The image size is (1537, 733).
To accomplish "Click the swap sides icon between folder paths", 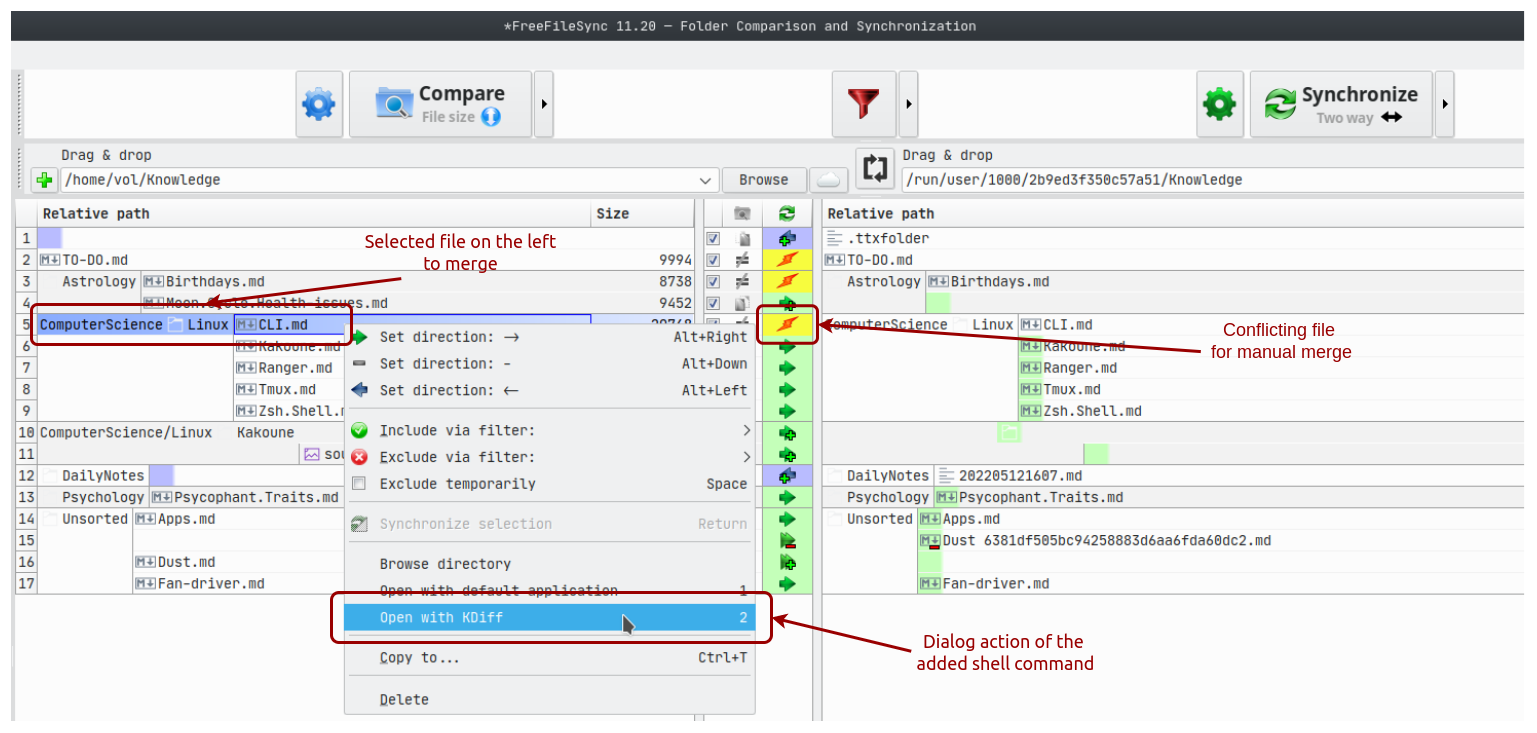I will coord(875,168).
